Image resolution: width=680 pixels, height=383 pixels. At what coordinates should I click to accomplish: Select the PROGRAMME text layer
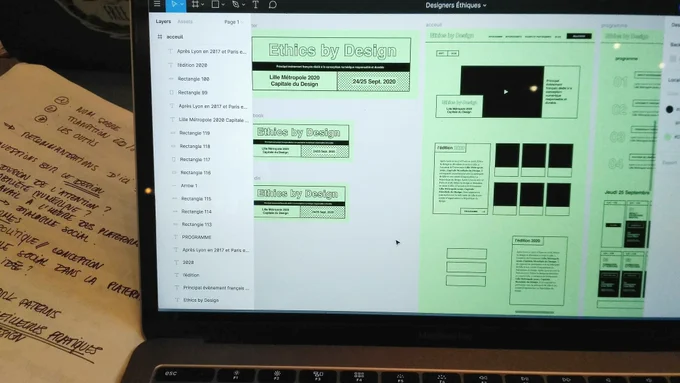point(196,237)
